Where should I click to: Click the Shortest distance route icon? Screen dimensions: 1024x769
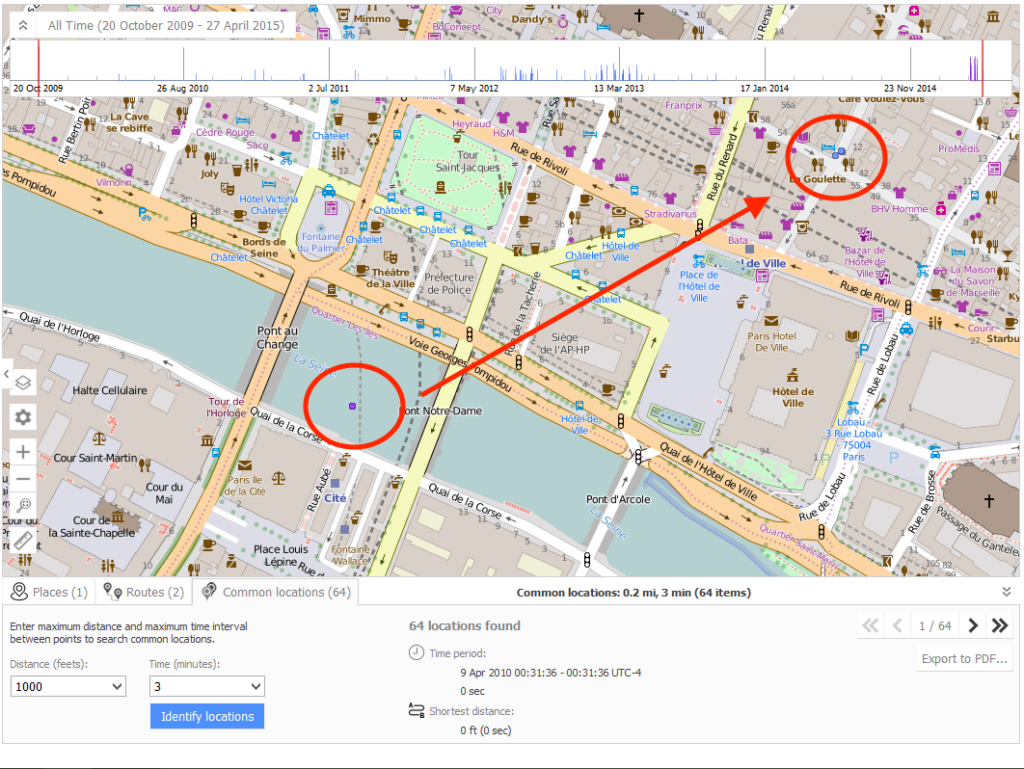[416, 710]
